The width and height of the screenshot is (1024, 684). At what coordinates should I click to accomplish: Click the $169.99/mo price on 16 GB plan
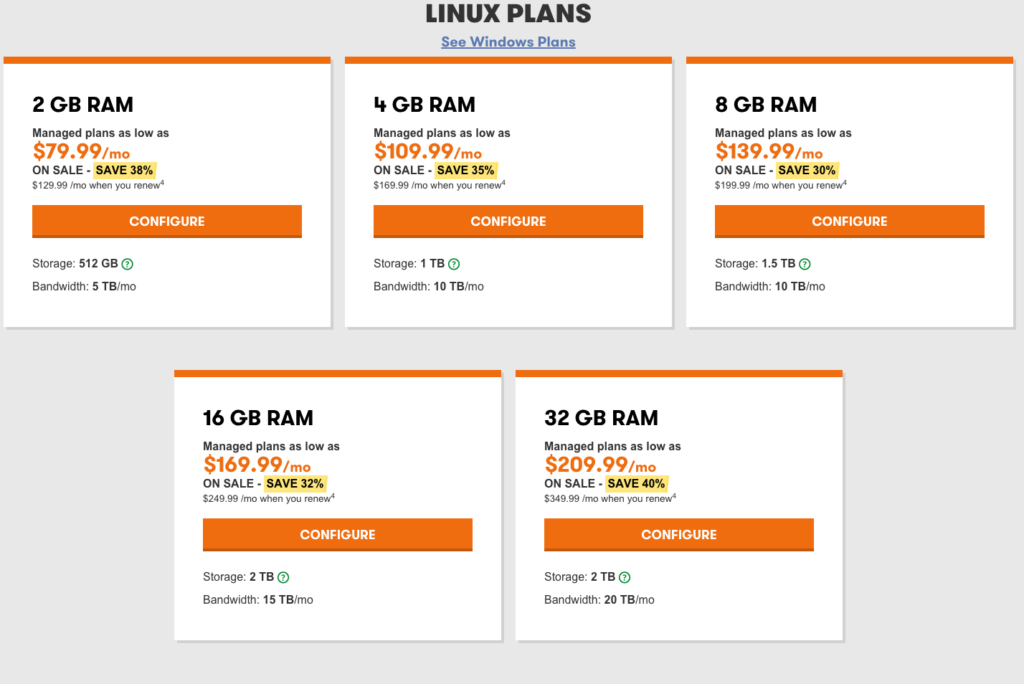point(257,465)
